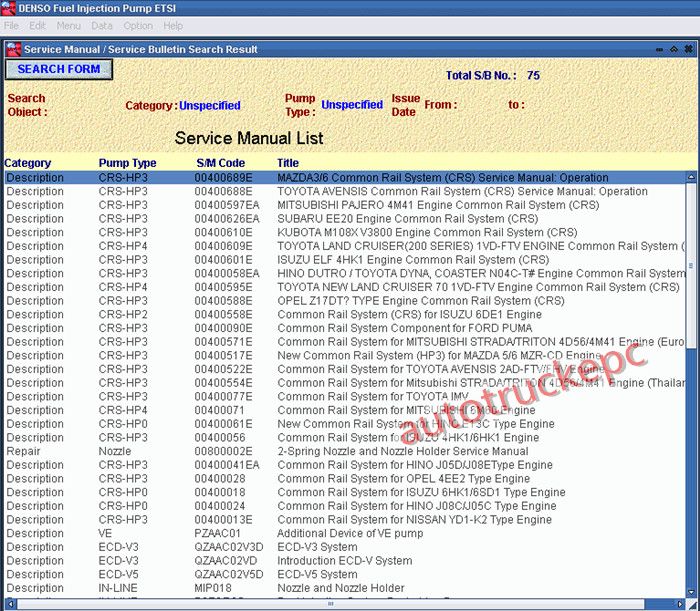This screenshot has width=700, height=611.
Task: Click the Search Result window icon
Action: [x=14, y=49]
